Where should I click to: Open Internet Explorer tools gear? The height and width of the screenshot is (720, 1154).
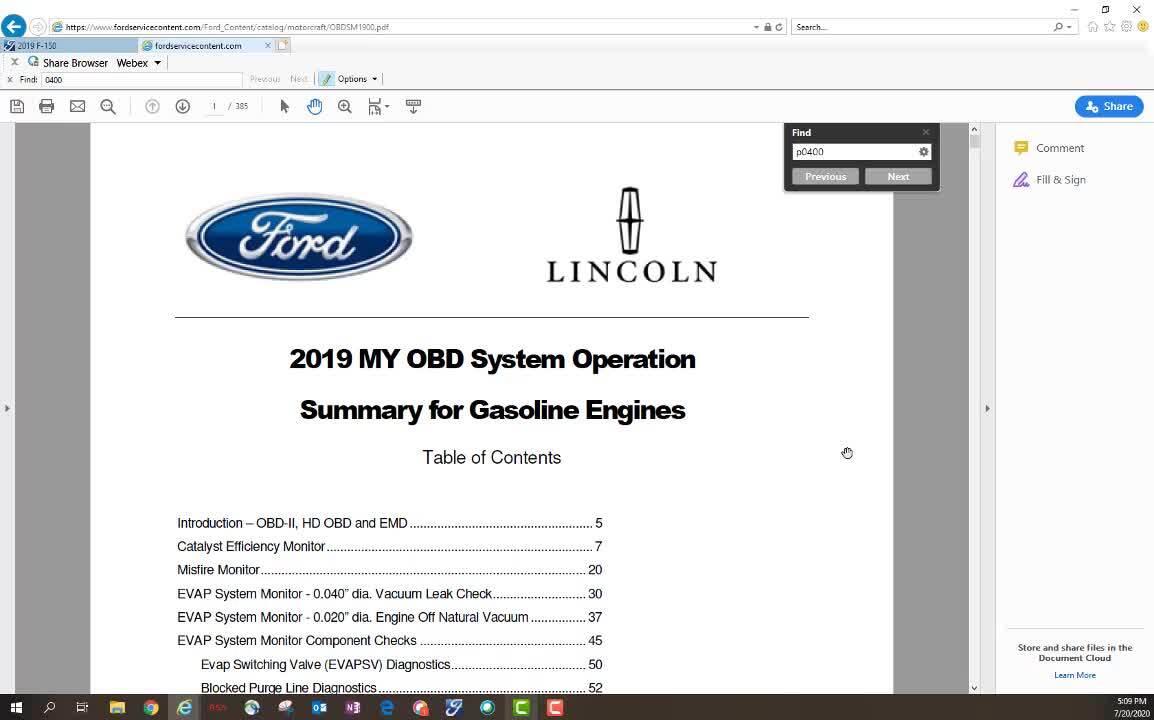click(1127, 27)
